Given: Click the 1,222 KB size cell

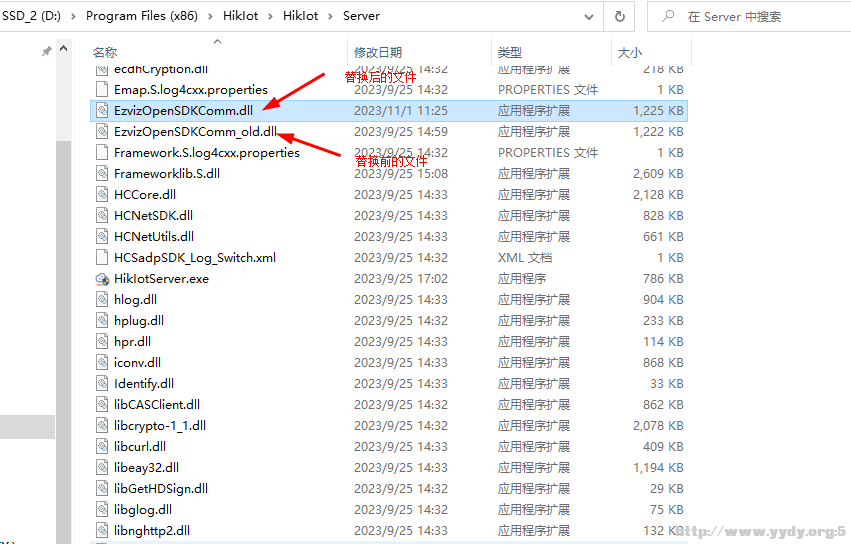Looking at the screenshot, I should (658, 131).
